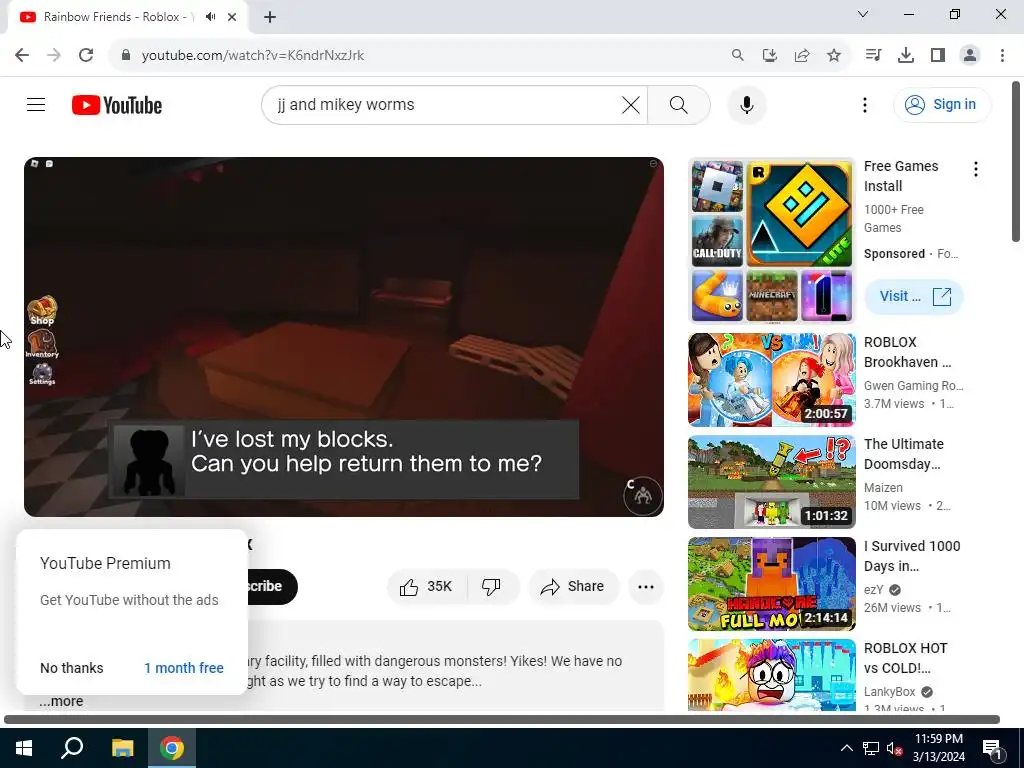This screenshot has height=768, width=1024.
Task: Click Gwen Gaming Ro... channel name
Action: pyautogui.click(x=913, y=385)
